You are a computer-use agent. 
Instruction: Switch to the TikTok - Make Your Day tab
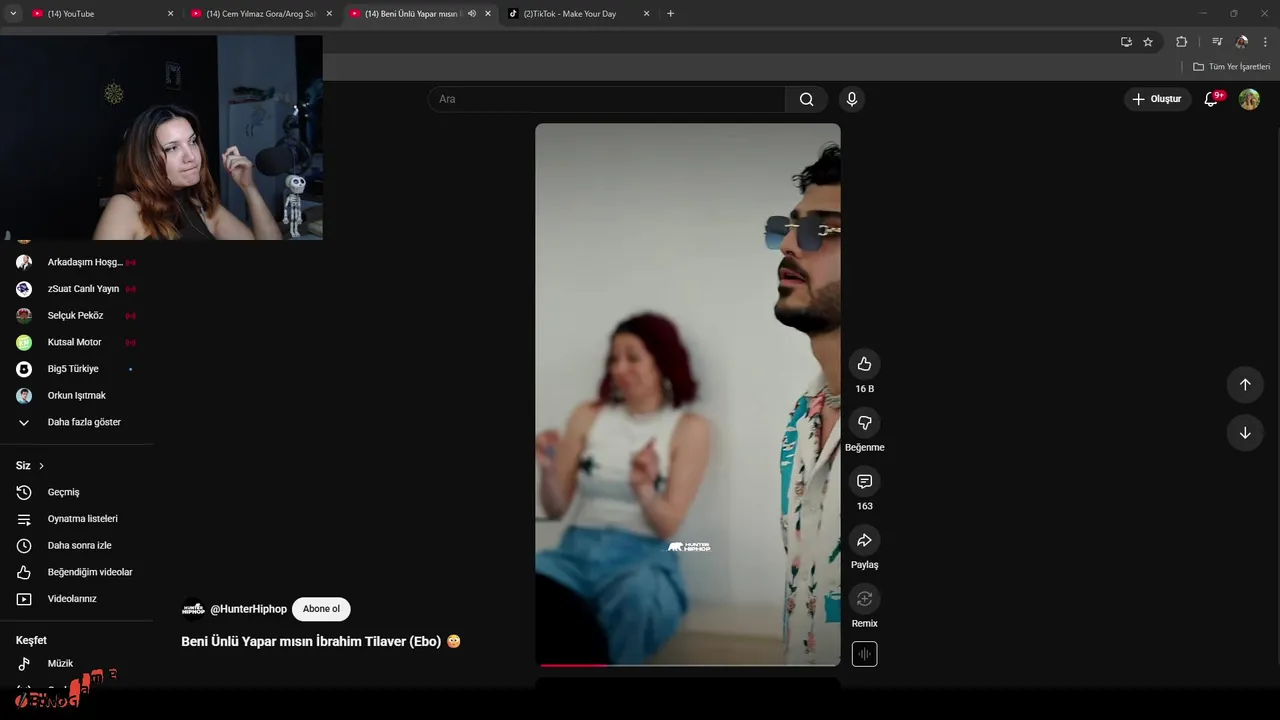[572, 14]
